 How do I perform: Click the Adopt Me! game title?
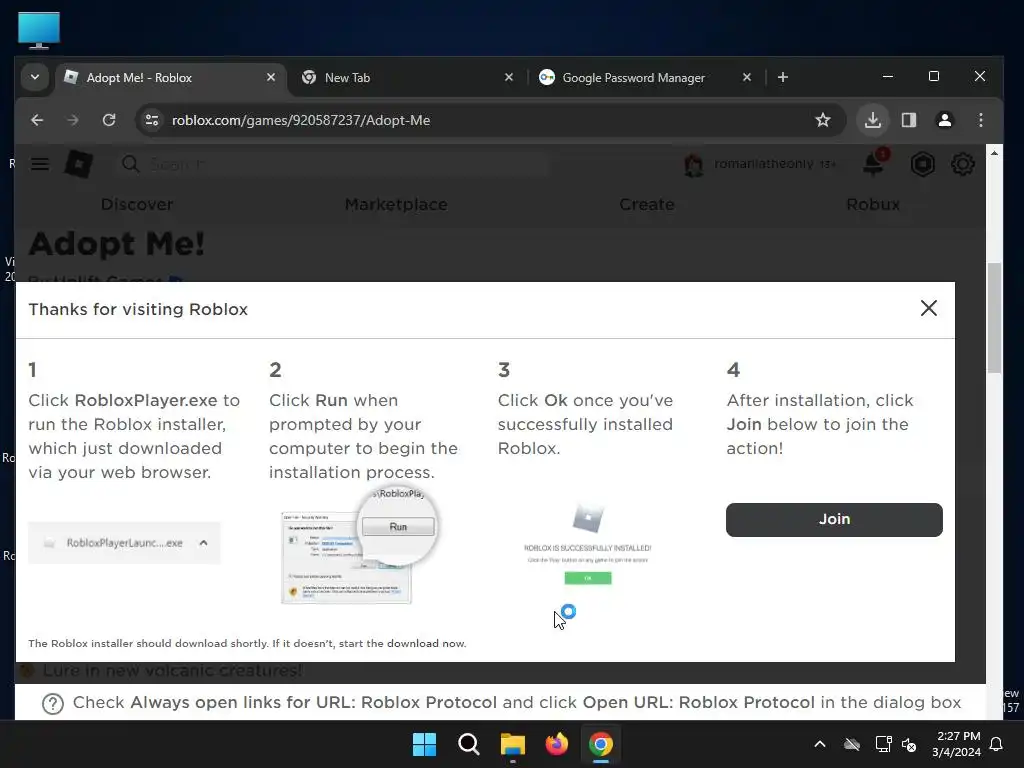[x=117, y=244]
